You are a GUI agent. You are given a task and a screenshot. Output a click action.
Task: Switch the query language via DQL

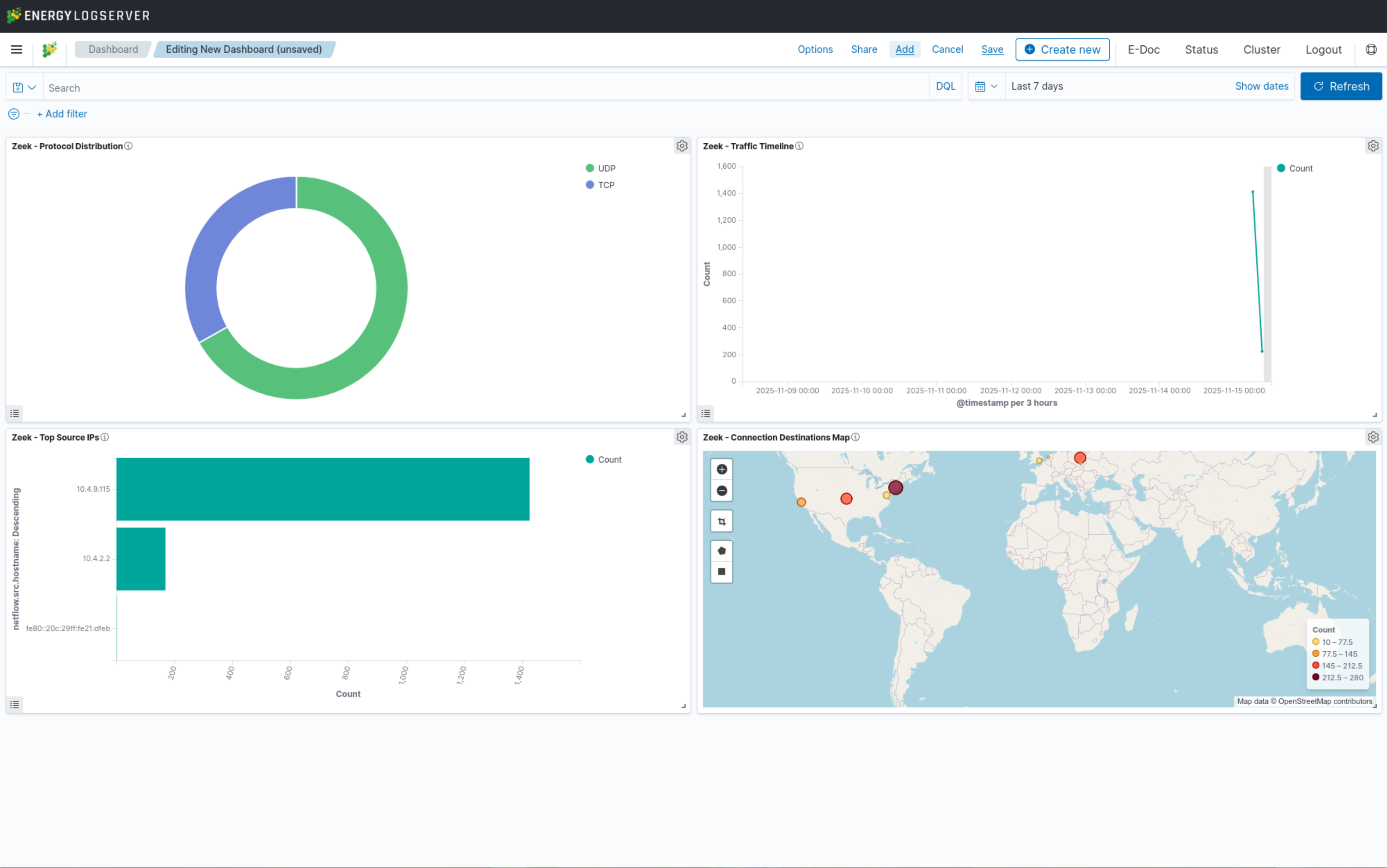[x=946, y=86]
